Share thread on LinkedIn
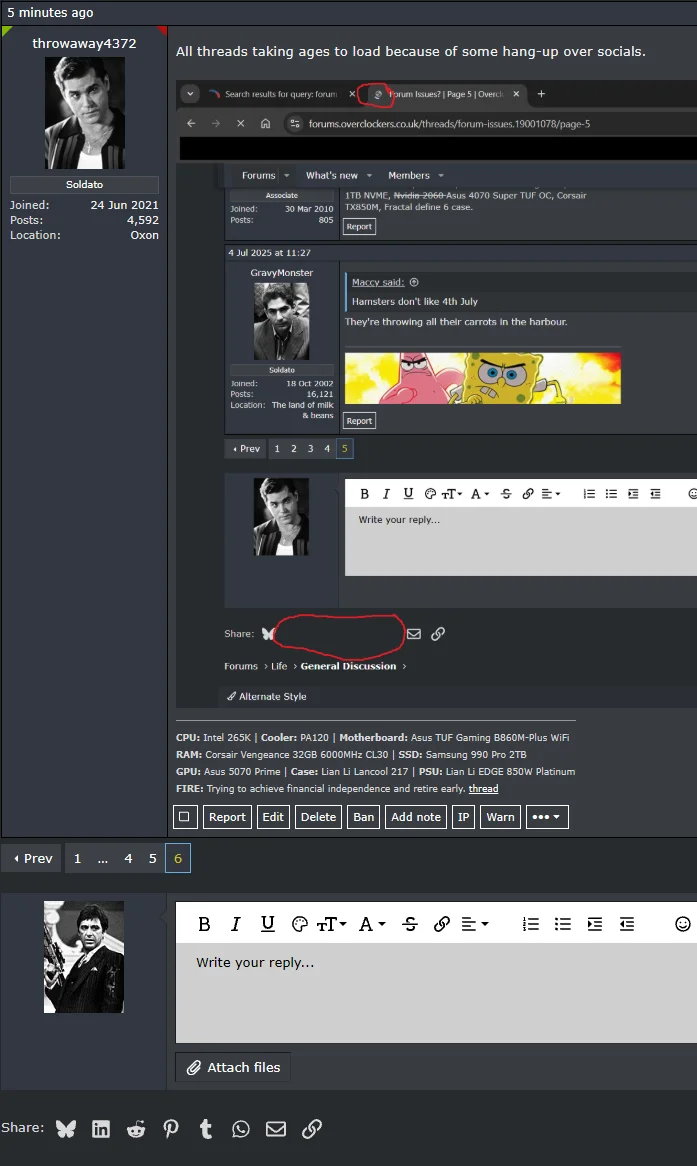The width and height of the screenshot is (697, 1166). [x=100, y=1129]
